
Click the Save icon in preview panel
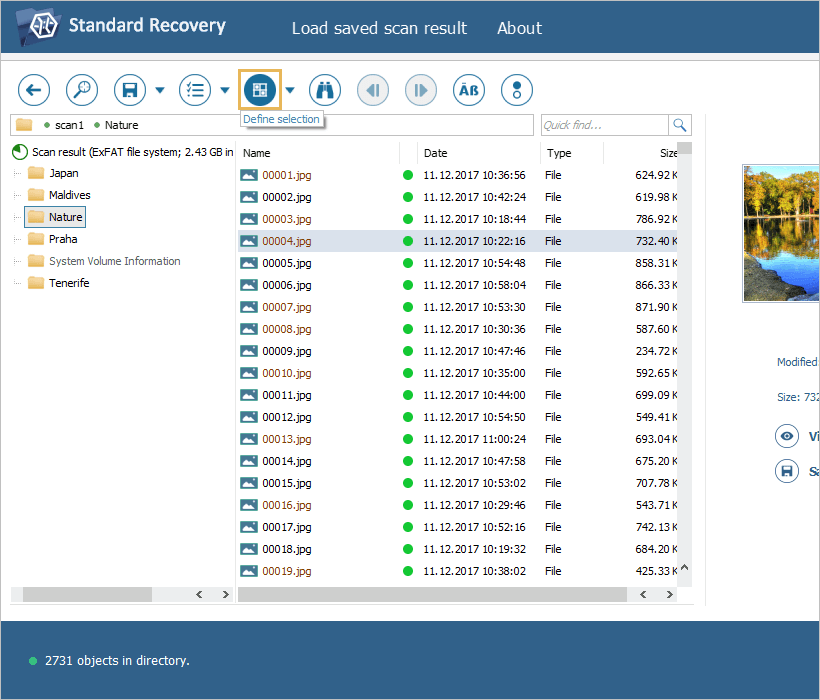pos(787,471)
